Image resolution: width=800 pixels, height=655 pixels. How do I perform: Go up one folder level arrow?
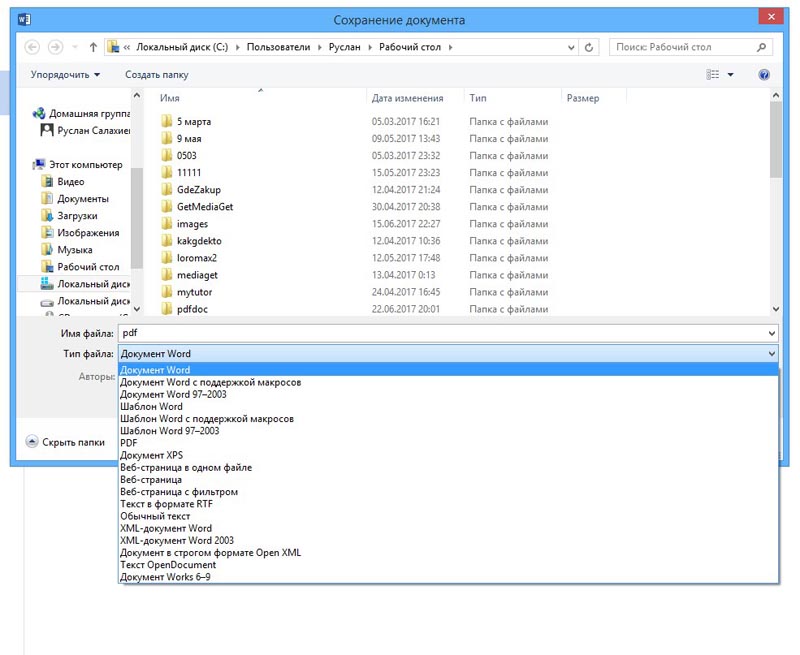click(x=93, y=47)
